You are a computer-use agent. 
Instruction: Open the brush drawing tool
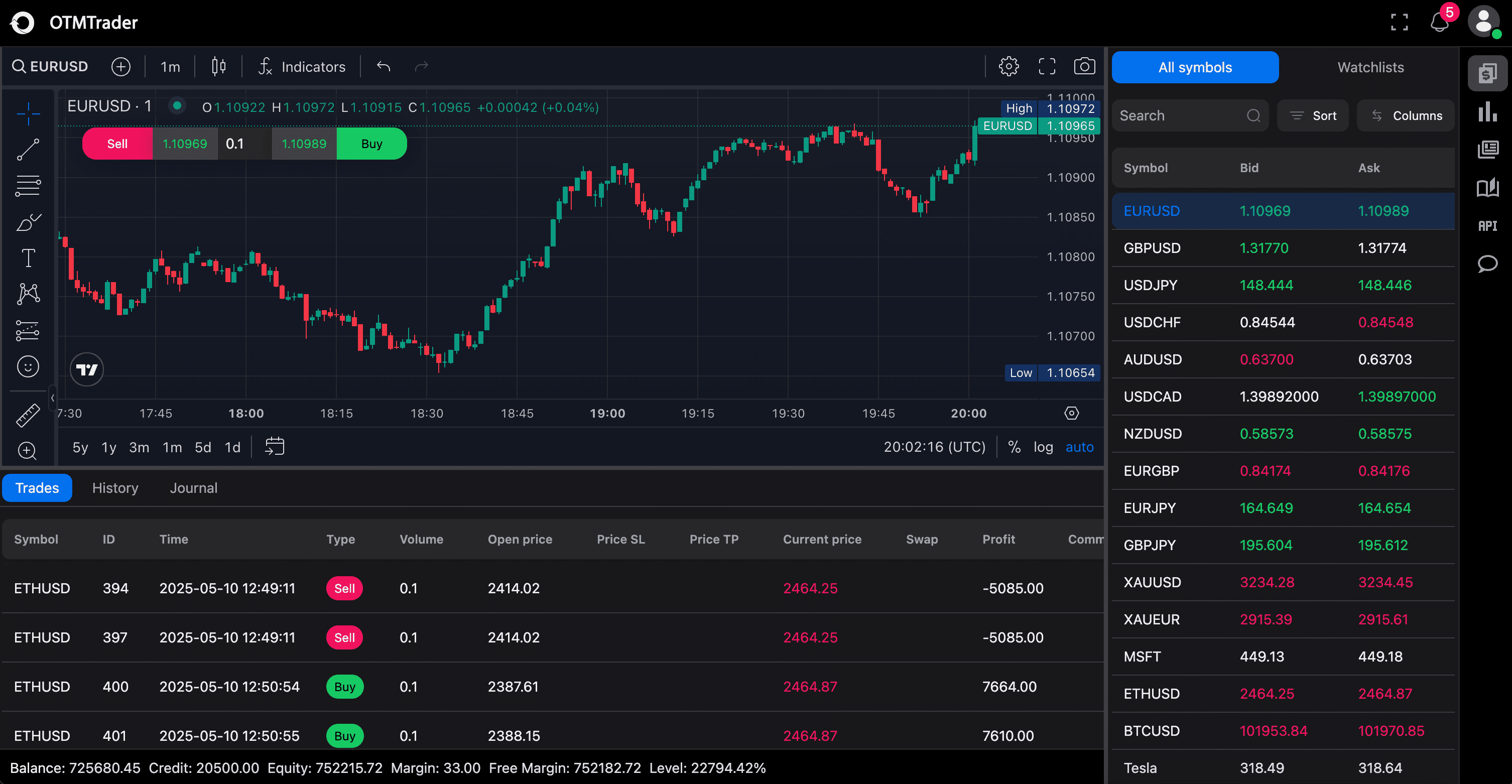coord(28,222)
